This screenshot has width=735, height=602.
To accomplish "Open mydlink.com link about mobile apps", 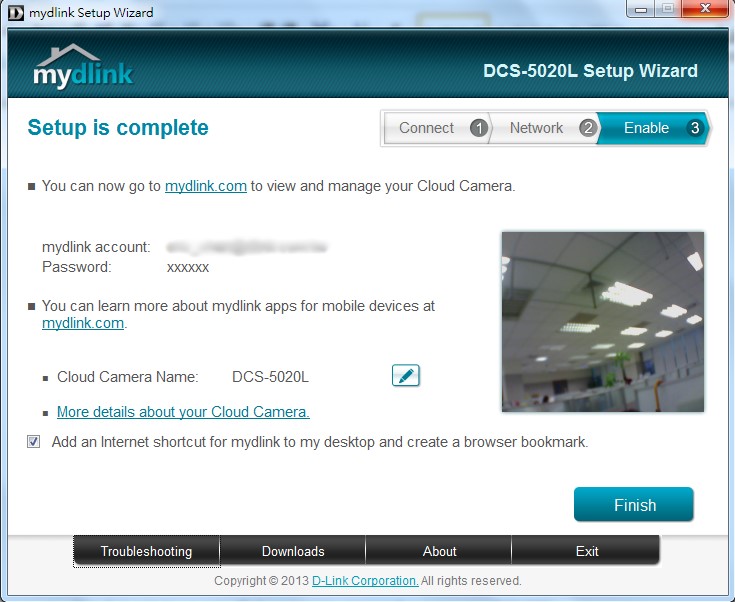I will pos(83,323).
